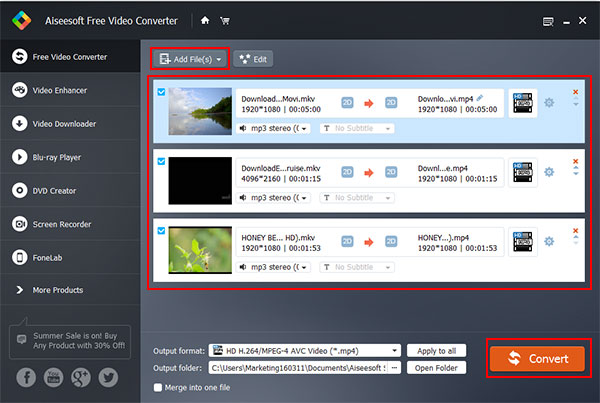Screen dimensions: 600x403
Task: Open No Subtitle dropdown for HONEY BE... HD).mkv
Action: pos(357,267)
